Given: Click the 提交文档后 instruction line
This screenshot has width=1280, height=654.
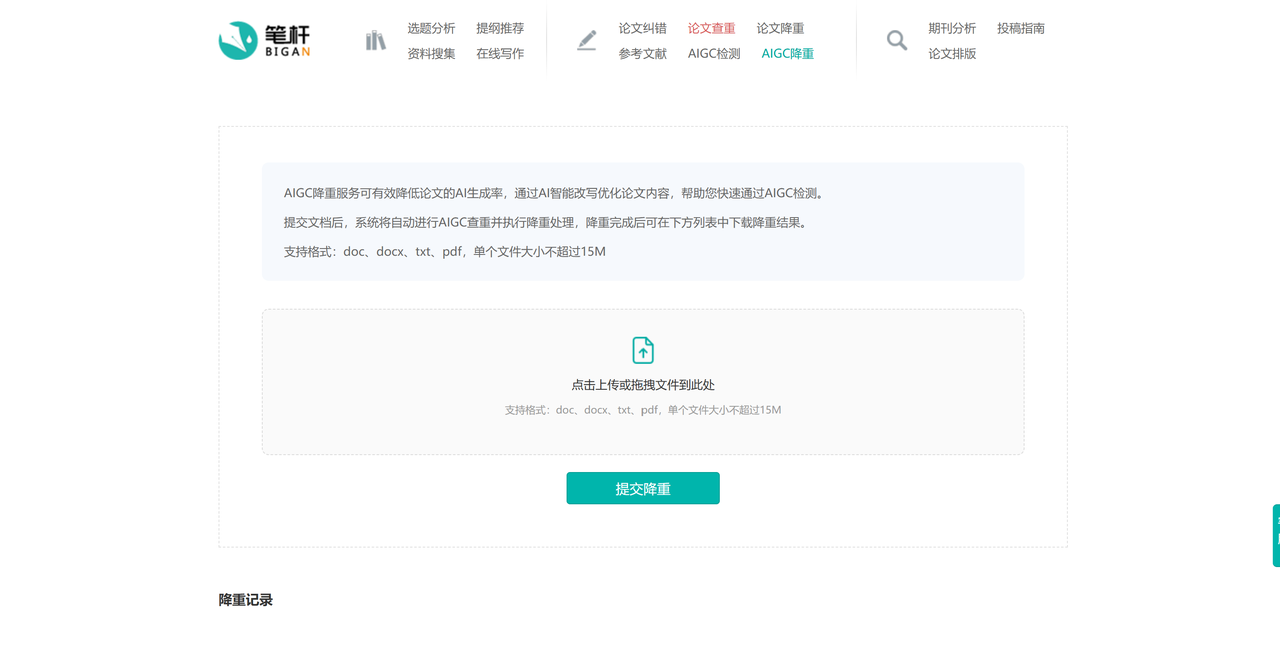Looking at the screenshot, I should click(548, 222).
